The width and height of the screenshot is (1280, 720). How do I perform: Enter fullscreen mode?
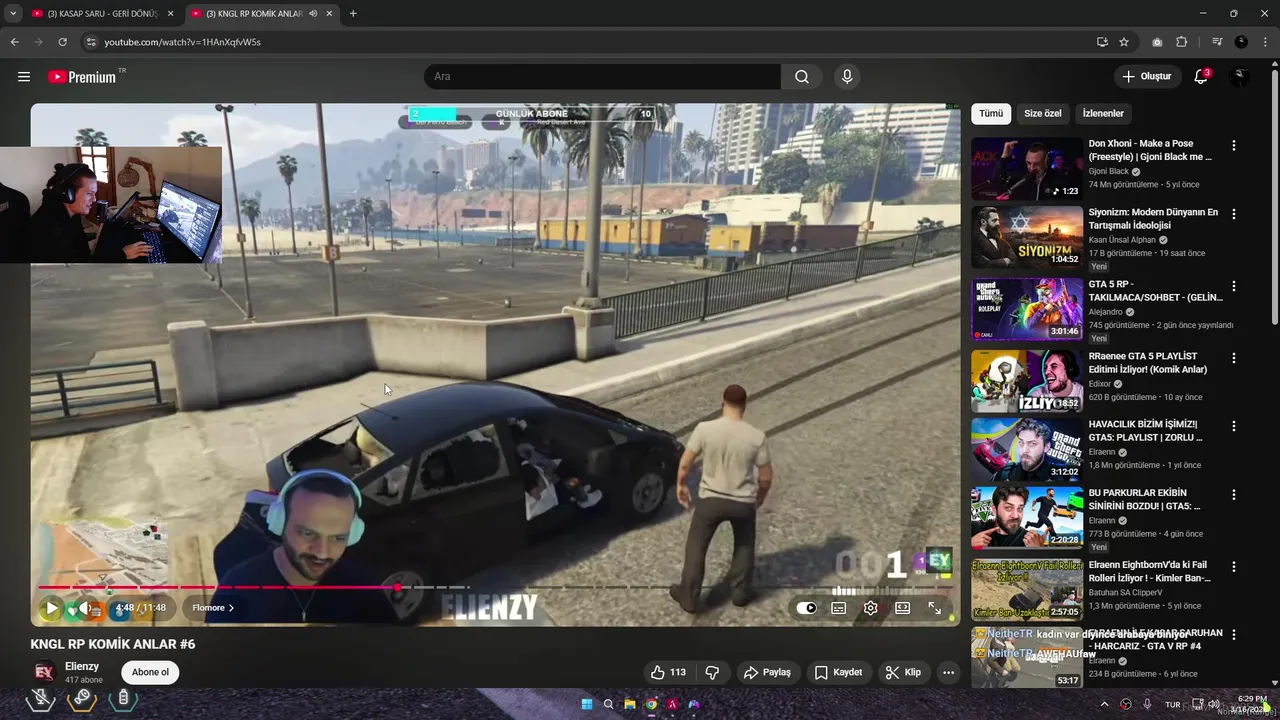[935, 608]
